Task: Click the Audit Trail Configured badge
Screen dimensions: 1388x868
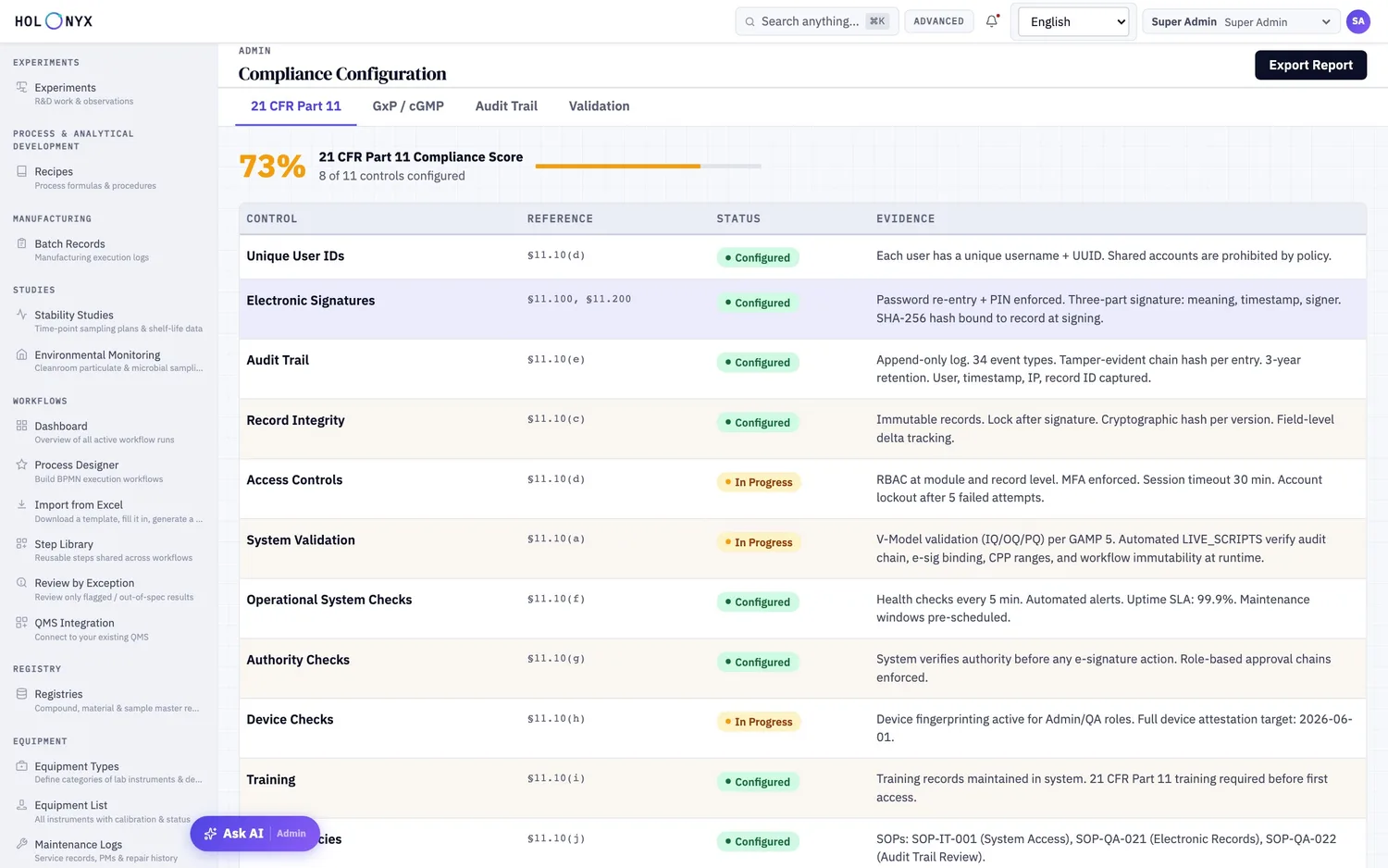Action: (757, 363)
